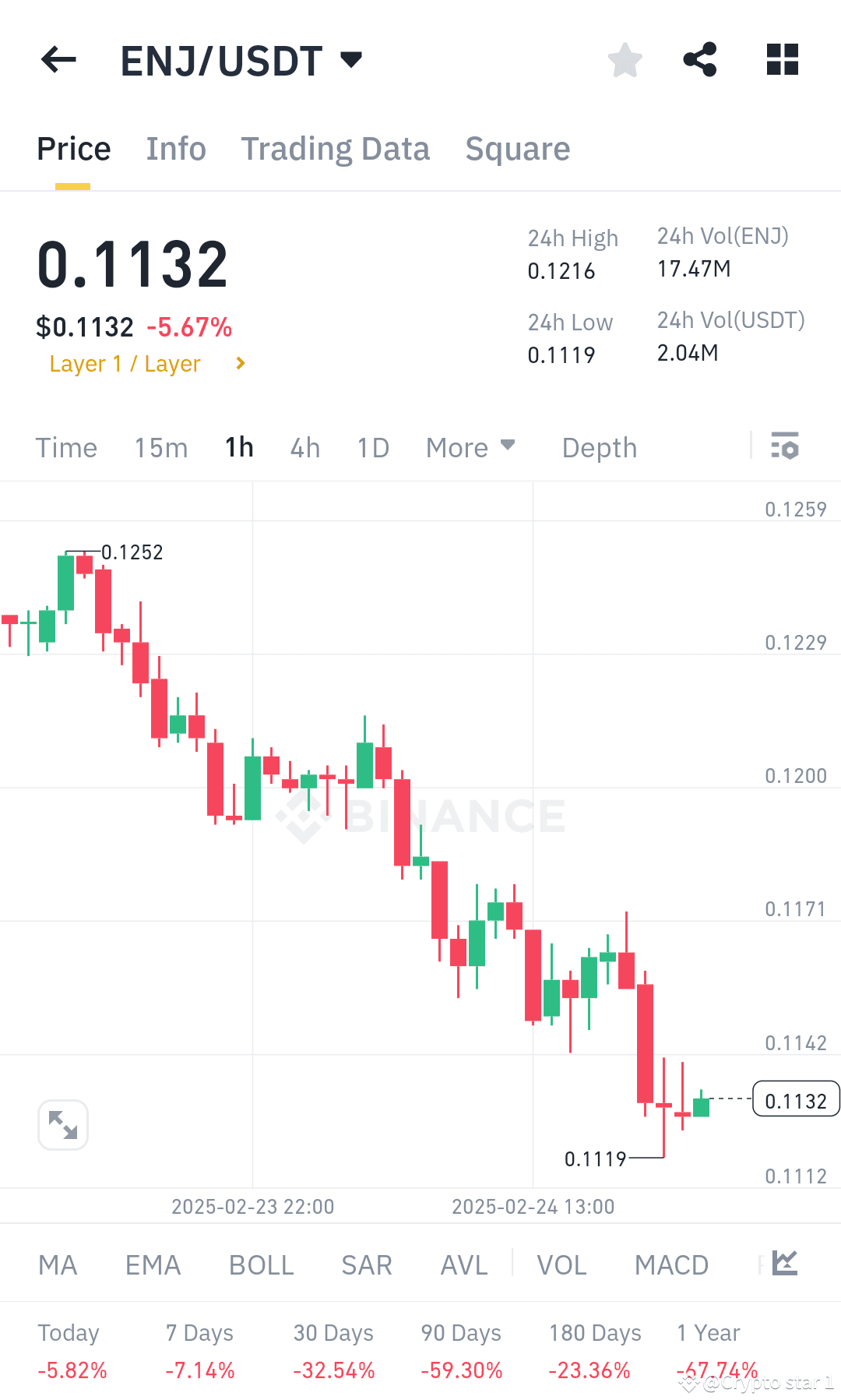Viewport: 841px width, 1400px height.
Task: Toggle the BOLL indicator on
Action: coord(261,1264)
